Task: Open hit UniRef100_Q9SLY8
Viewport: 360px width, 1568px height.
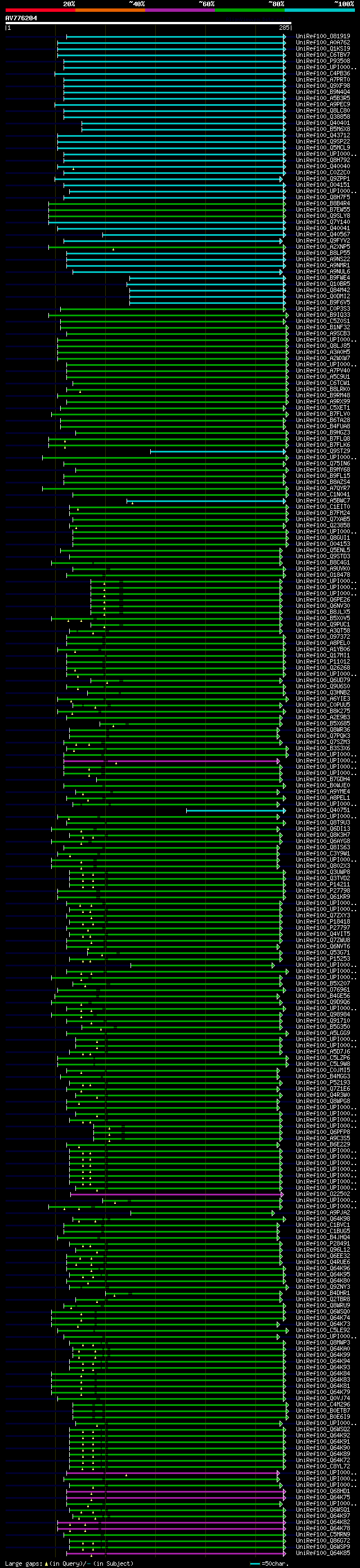Action: point(323,216)
